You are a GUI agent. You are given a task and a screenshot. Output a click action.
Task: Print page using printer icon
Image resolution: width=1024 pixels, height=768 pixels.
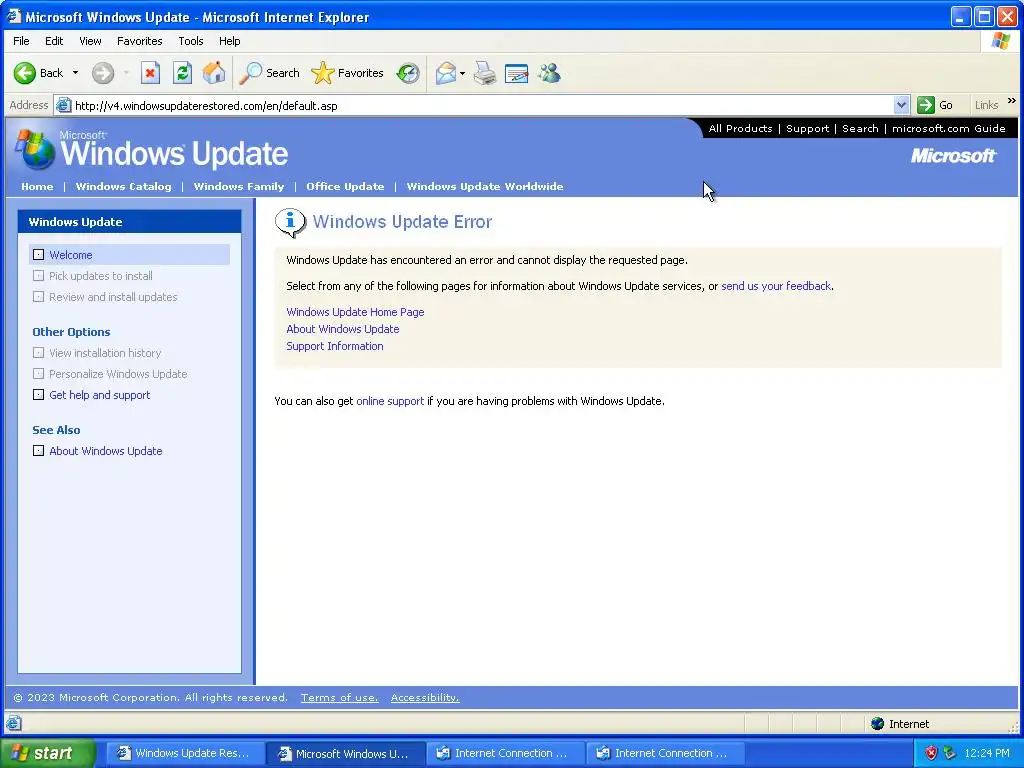click(485, 73)
